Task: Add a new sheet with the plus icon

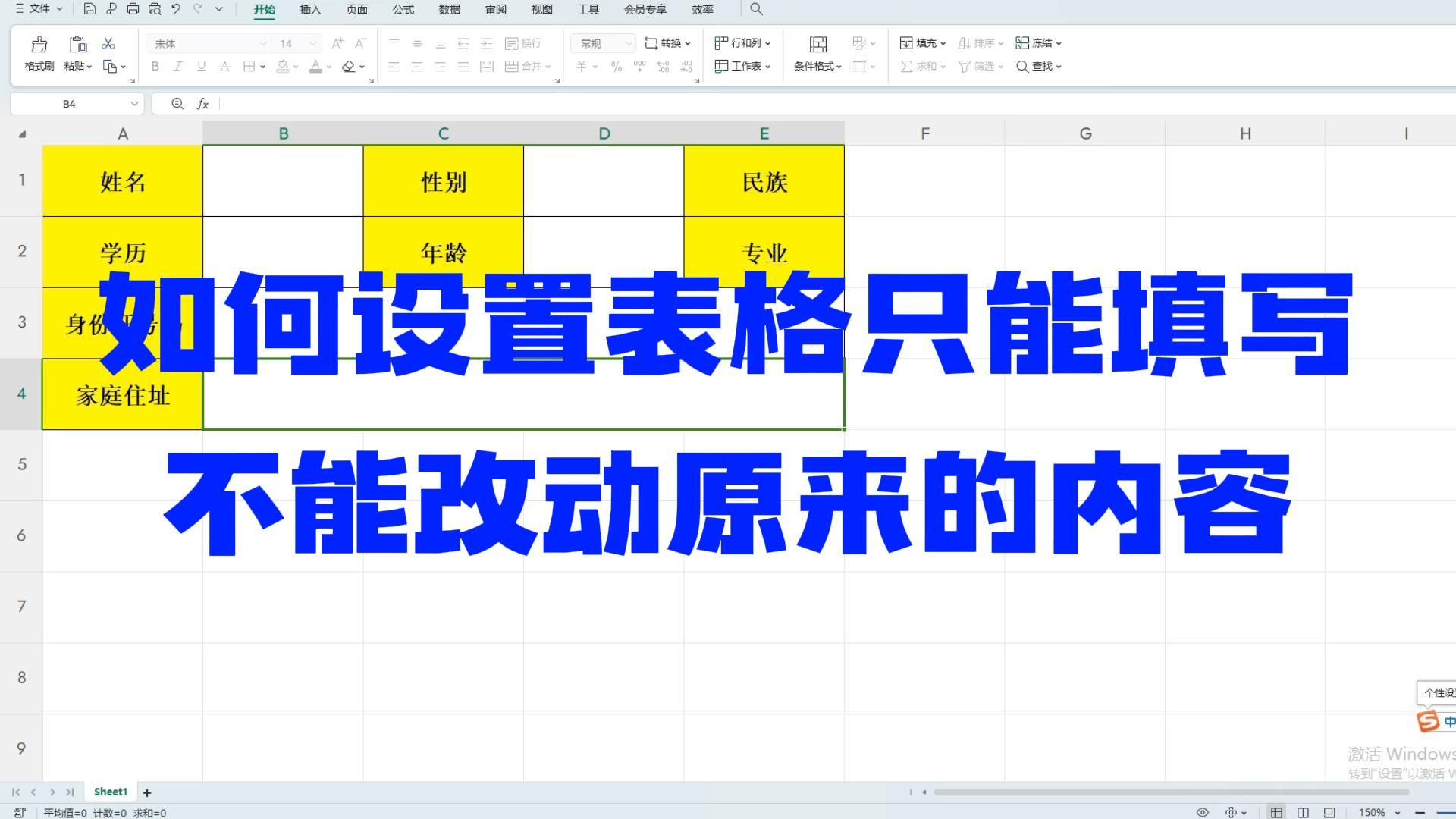Action: (147, 792)
